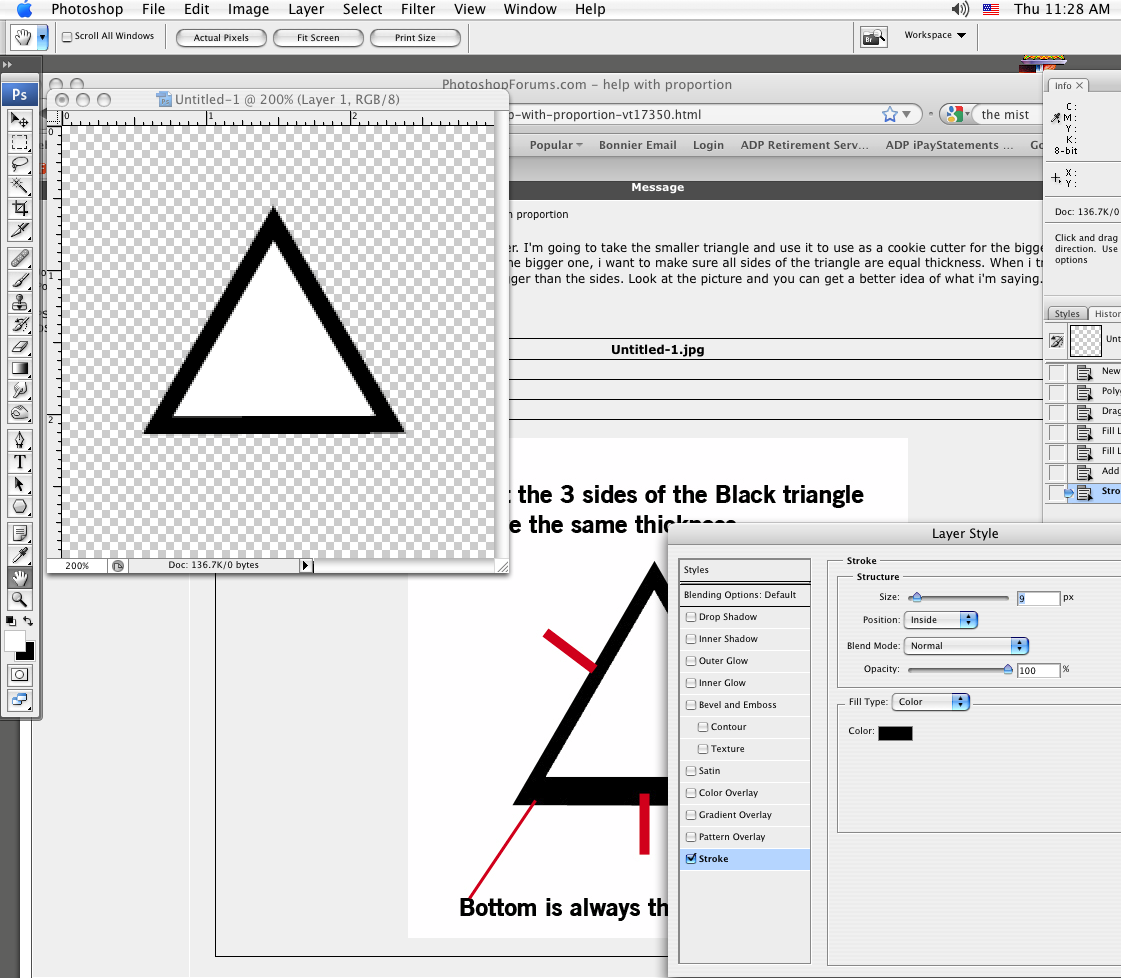Image resolution: width=1121 pixels, height=978 pixels.
Task: Enable the Scroll All Windows checkbox
Action: coord(67,37)
